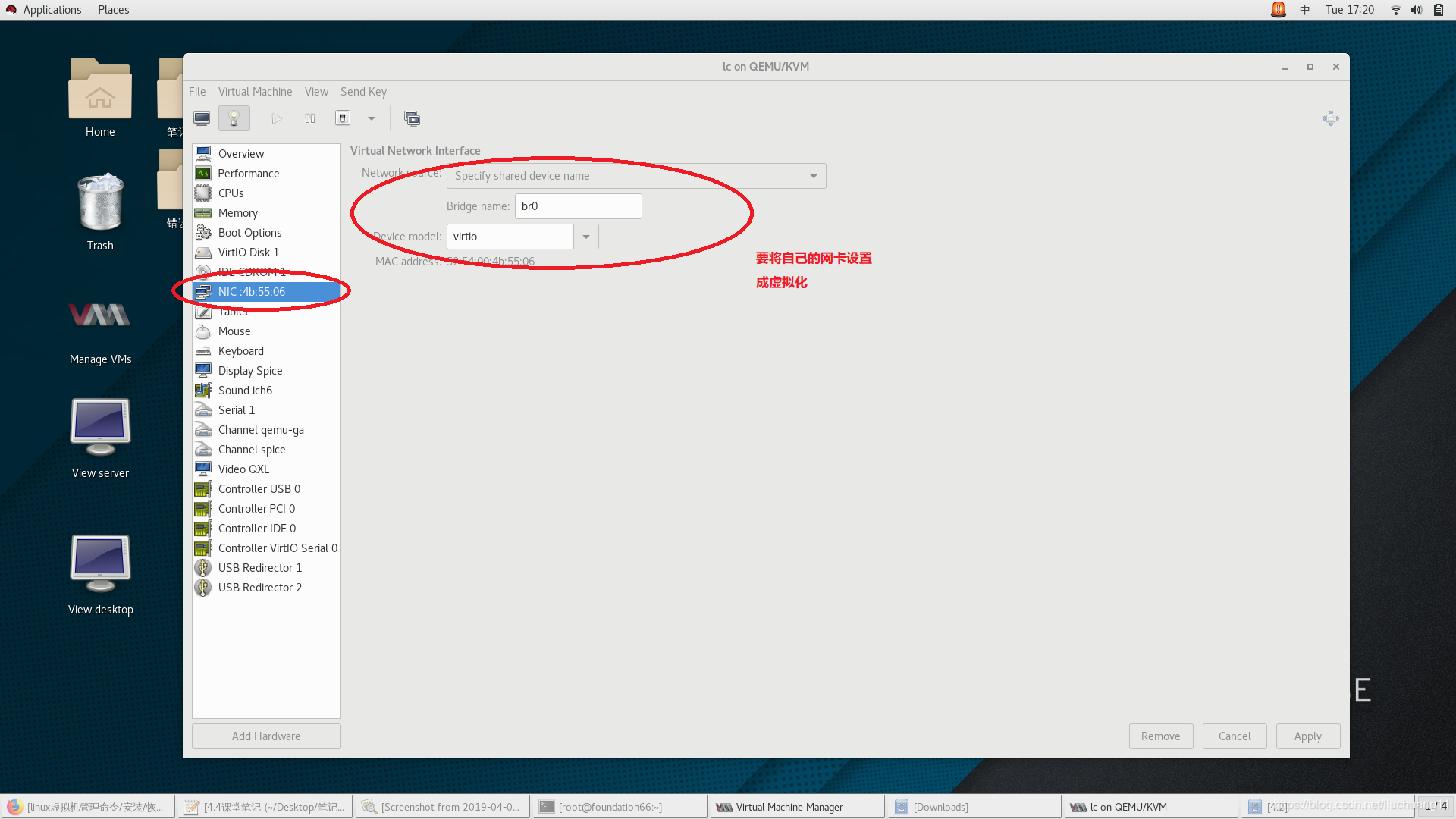Select Controller IDE 0 entry

click(x=266, y=529)
